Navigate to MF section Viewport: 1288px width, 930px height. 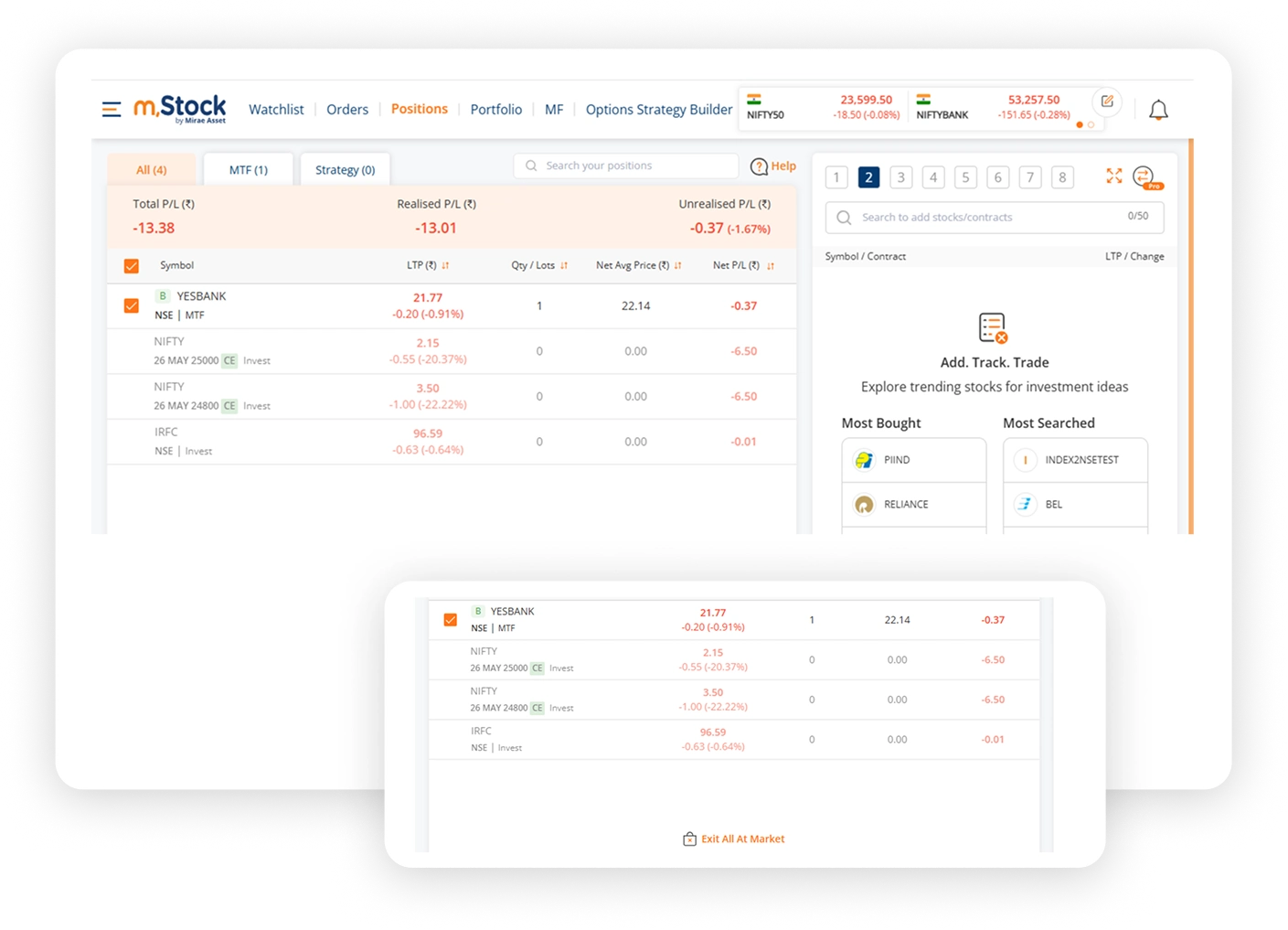click(554, 110)
